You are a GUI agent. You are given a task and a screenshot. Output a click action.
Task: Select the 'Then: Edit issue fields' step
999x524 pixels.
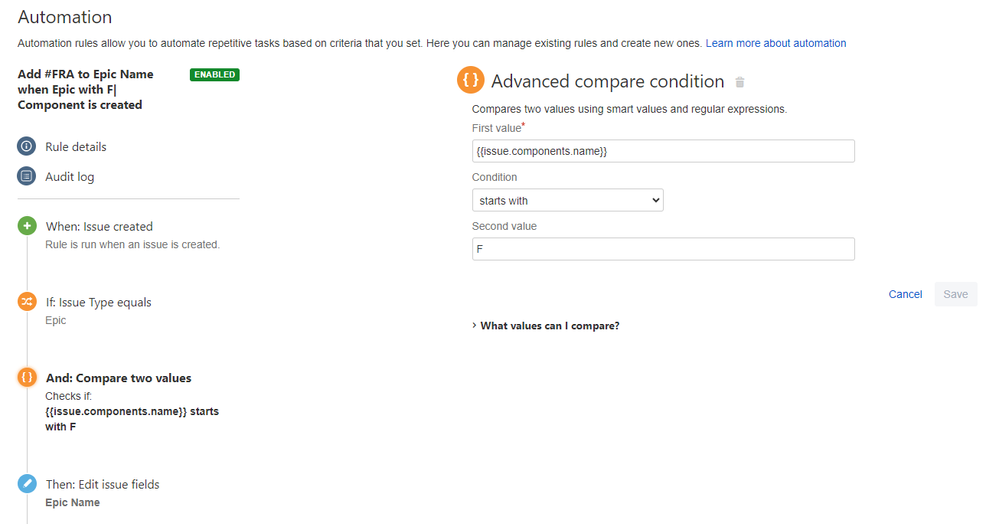click(102, 485)
